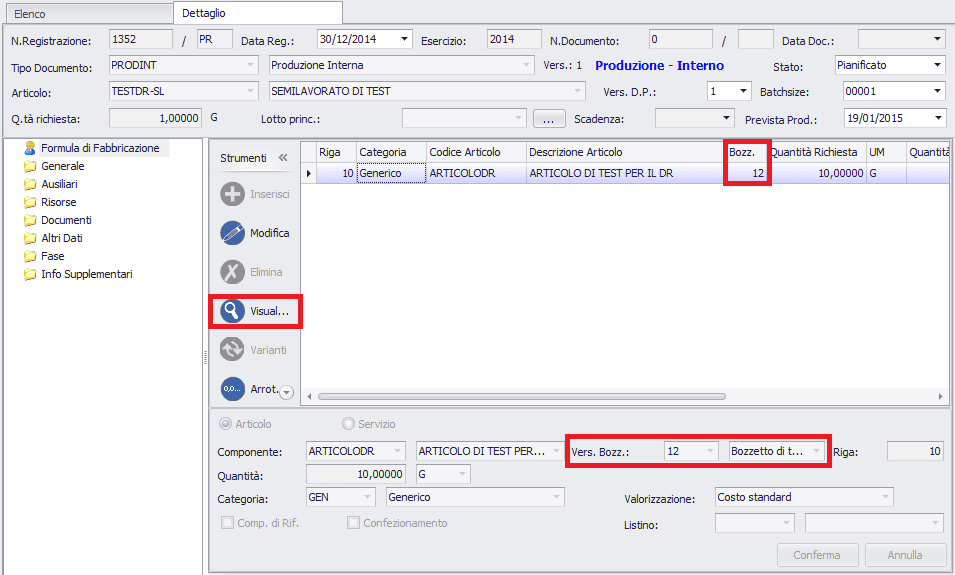Collapse the Strumenti panel with chevrons
955x575 pixels.
point(282,158)
